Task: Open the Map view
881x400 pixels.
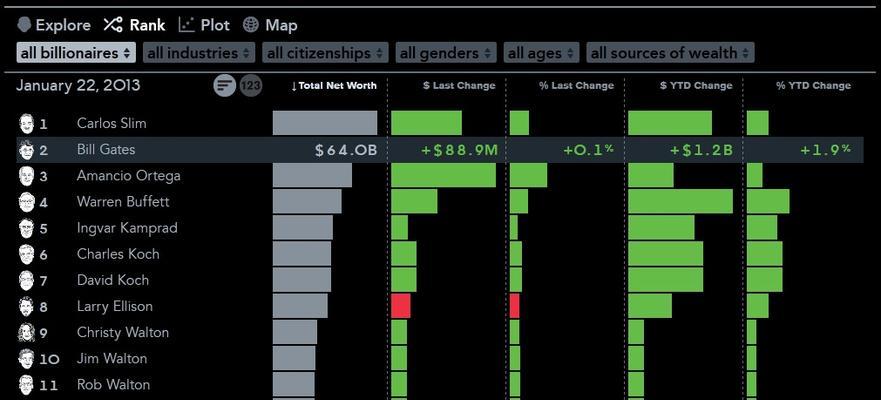Action: (270, 25)
